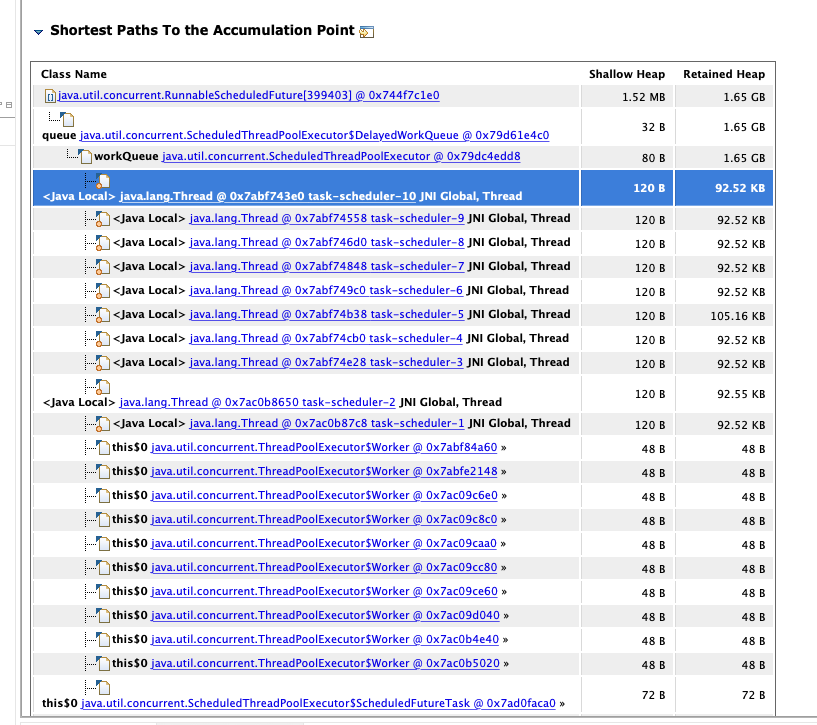This screenshot has width=817, height=725.
Task: Open the DelayedWorkQueue @ 0x79d61e4c0 link
Action: pos(314,135)
